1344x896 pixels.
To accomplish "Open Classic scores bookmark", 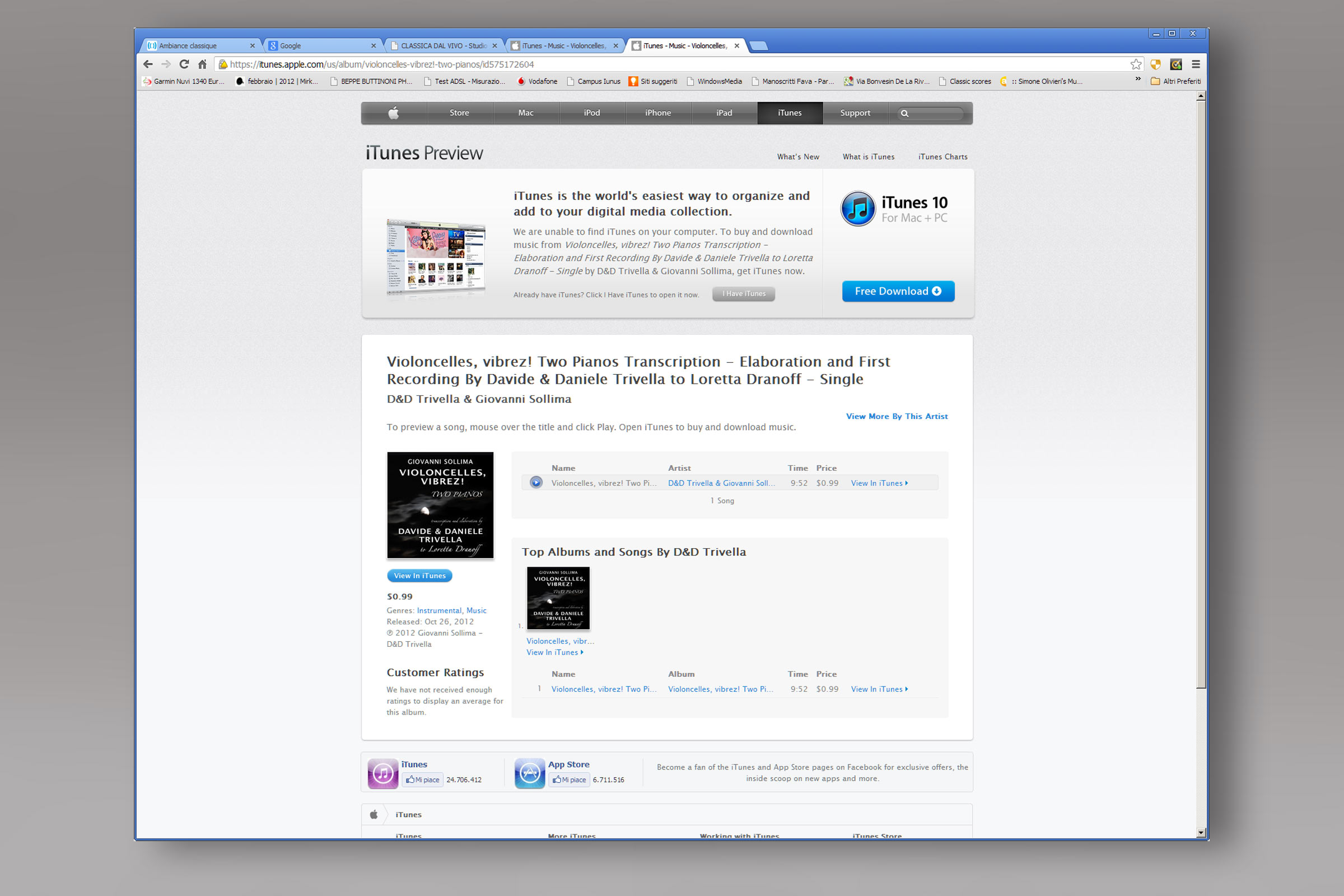I will [965, 81].
